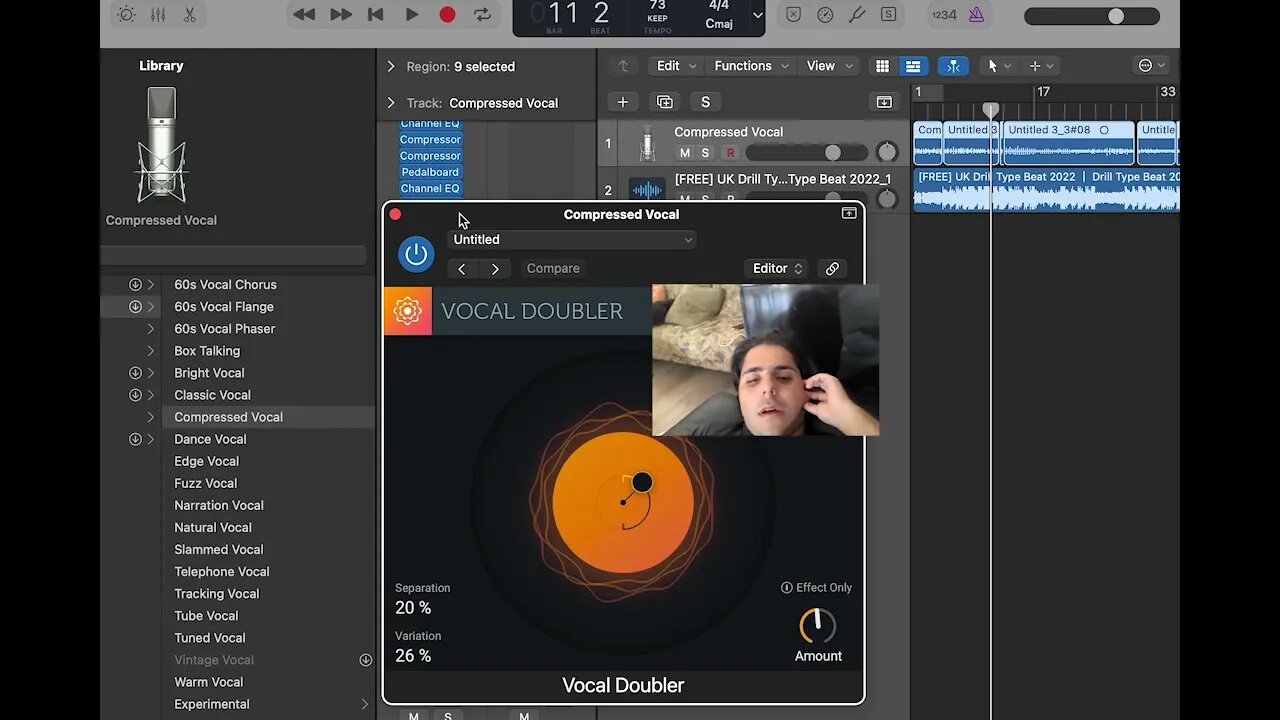The width and height of the screenshot is (1280, 720).
Task: Go to previous plugin preset
Action: 461,269
